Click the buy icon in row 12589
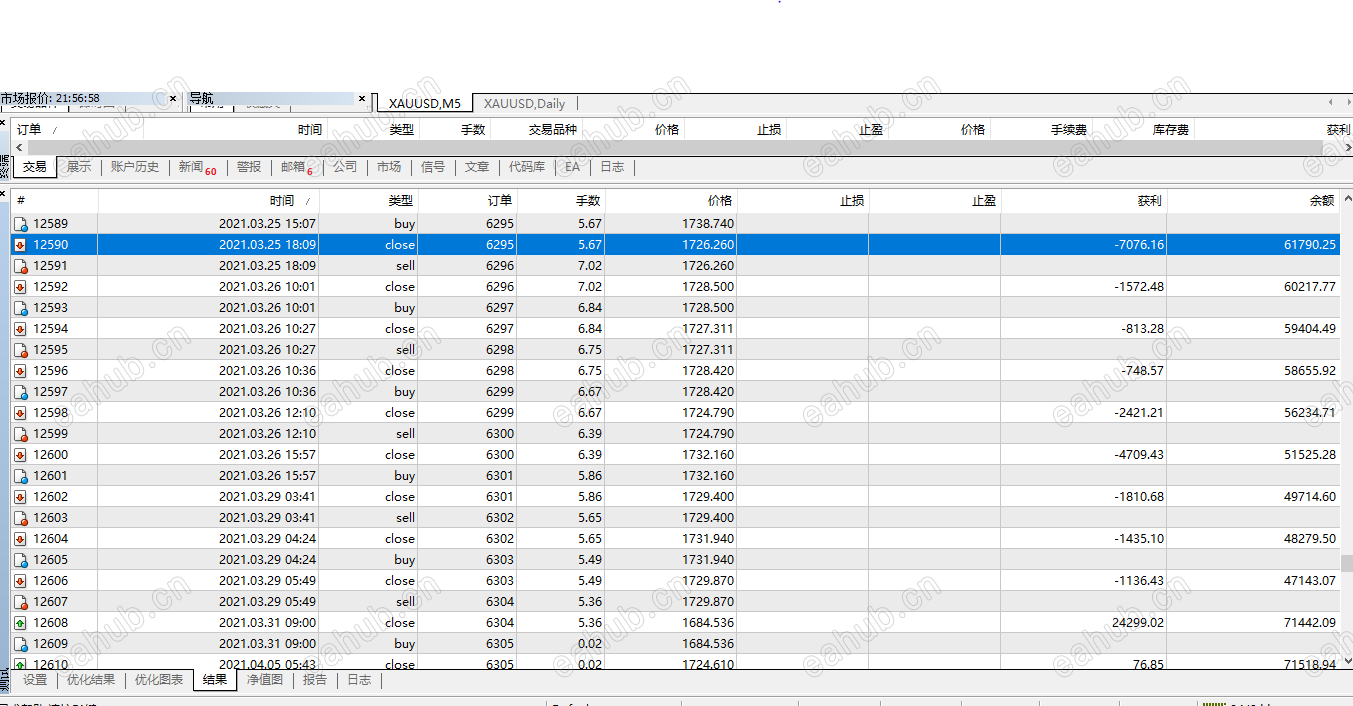1353x706 pixels. point(19,224)
